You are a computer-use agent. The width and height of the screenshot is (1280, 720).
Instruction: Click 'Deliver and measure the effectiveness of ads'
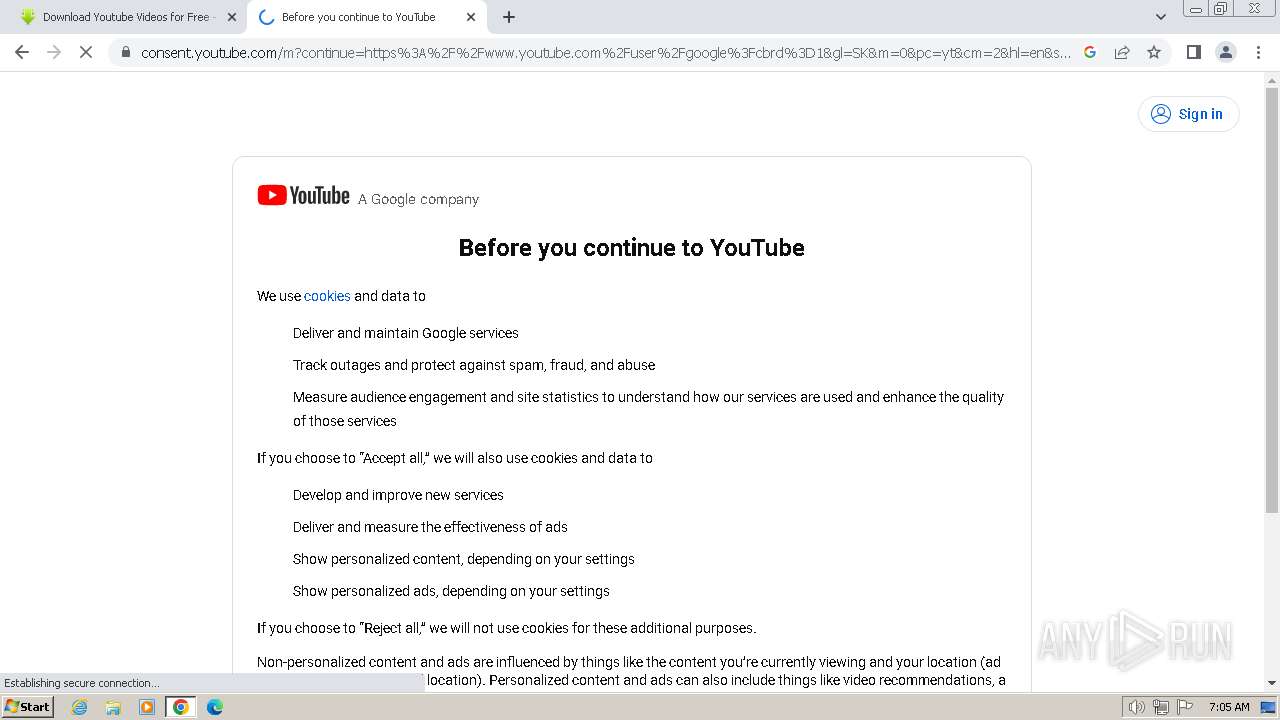430,527
